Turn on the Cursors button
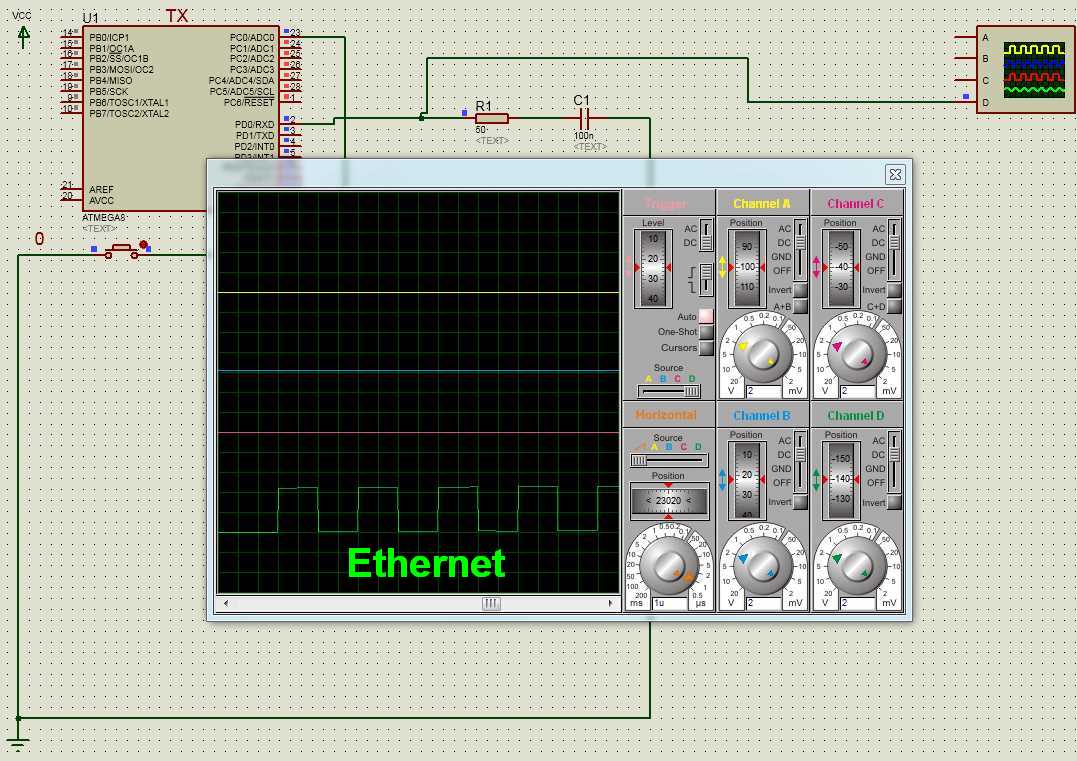 [x=705, y=348]
